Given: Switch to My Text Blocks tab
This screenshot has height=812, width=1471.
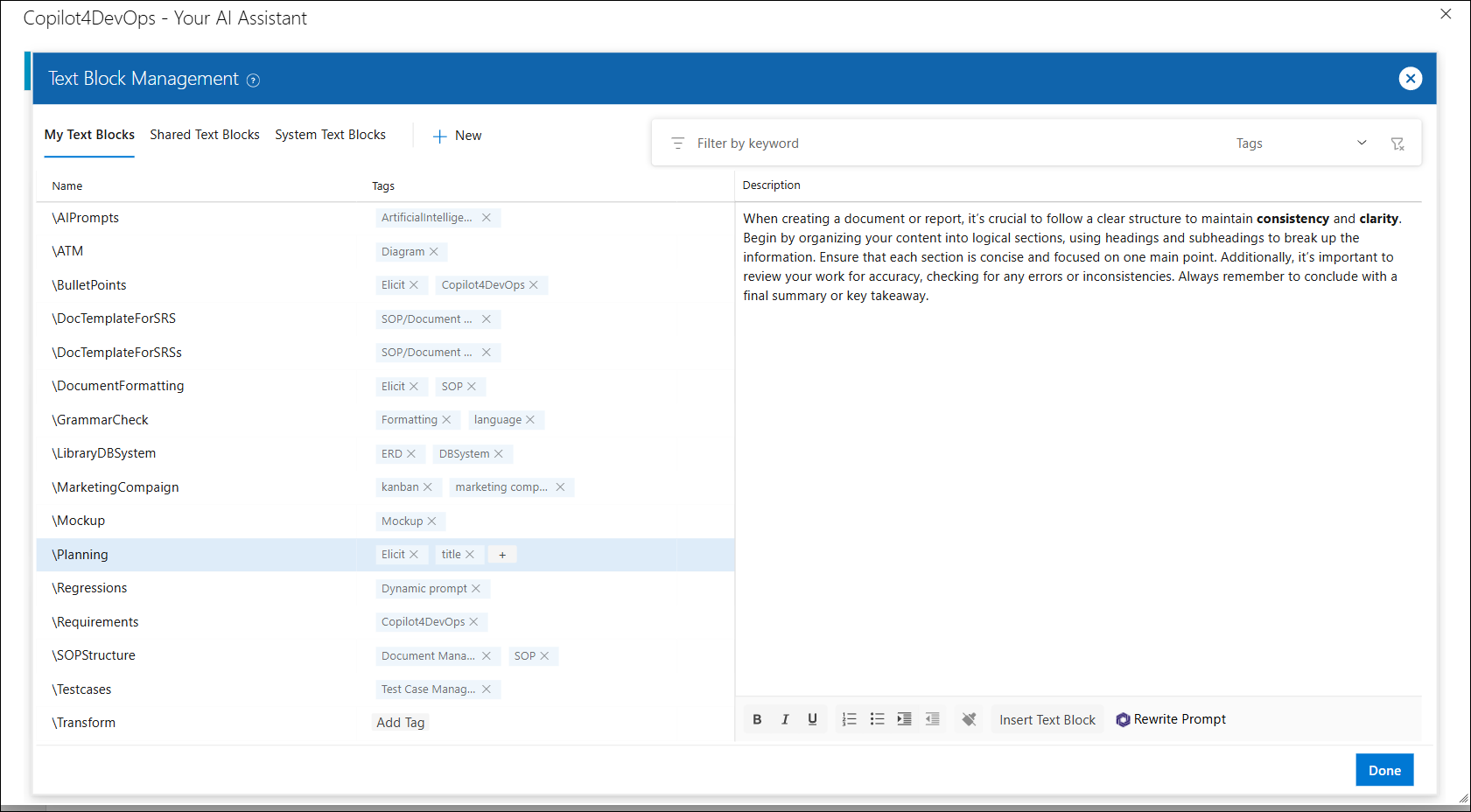Looking at the screenshot, I should click(x=89, y=135).
